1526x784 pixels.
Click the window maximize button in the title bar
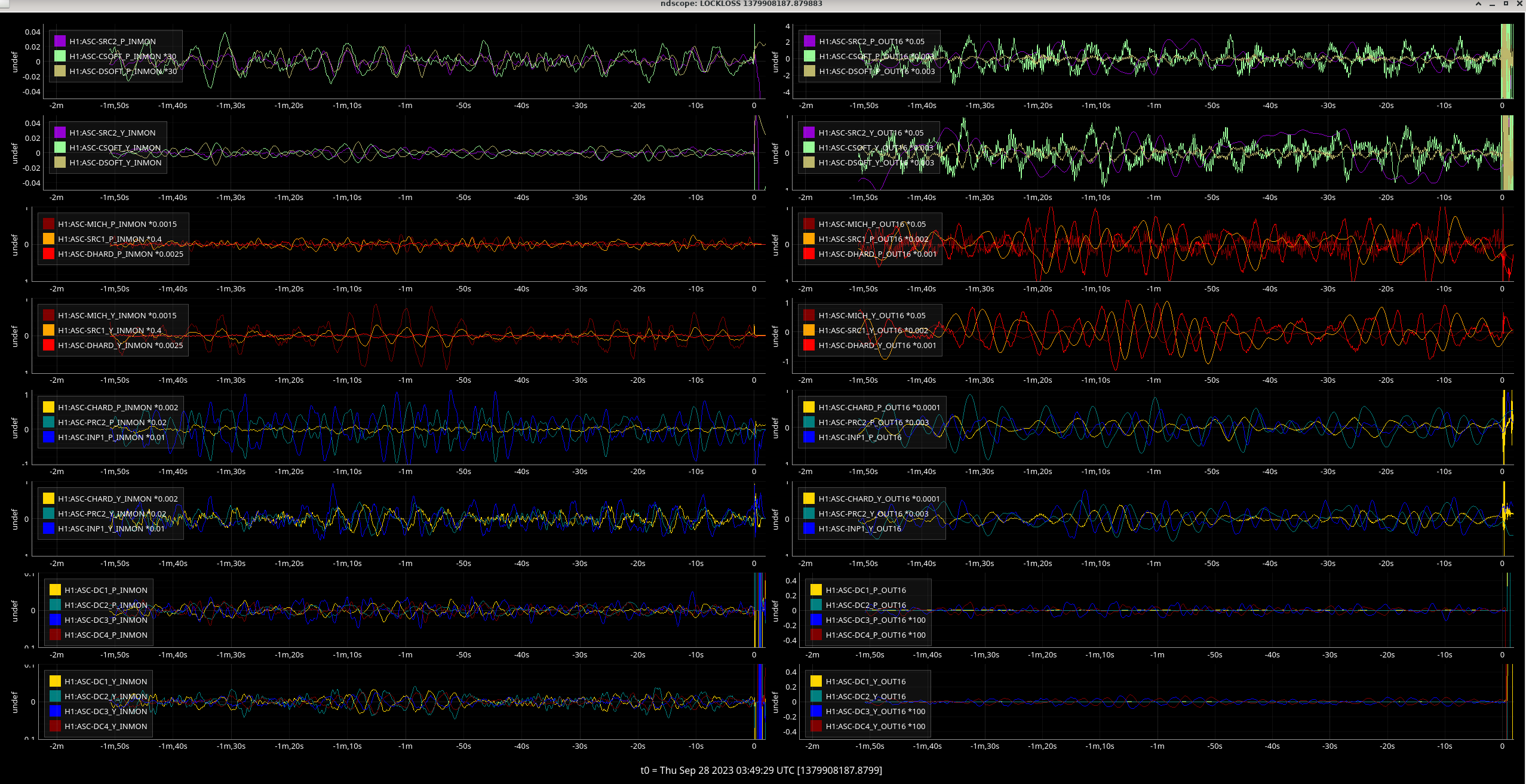click(x=1506, y=4)
